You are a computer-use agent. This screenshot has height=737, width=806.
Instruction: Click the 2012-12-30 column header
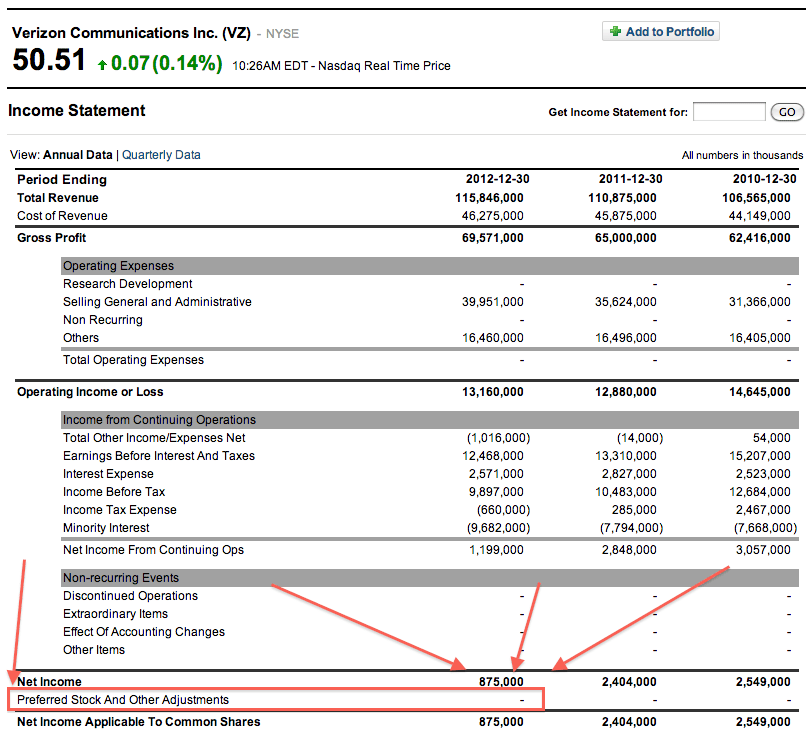tap(497, 179)
